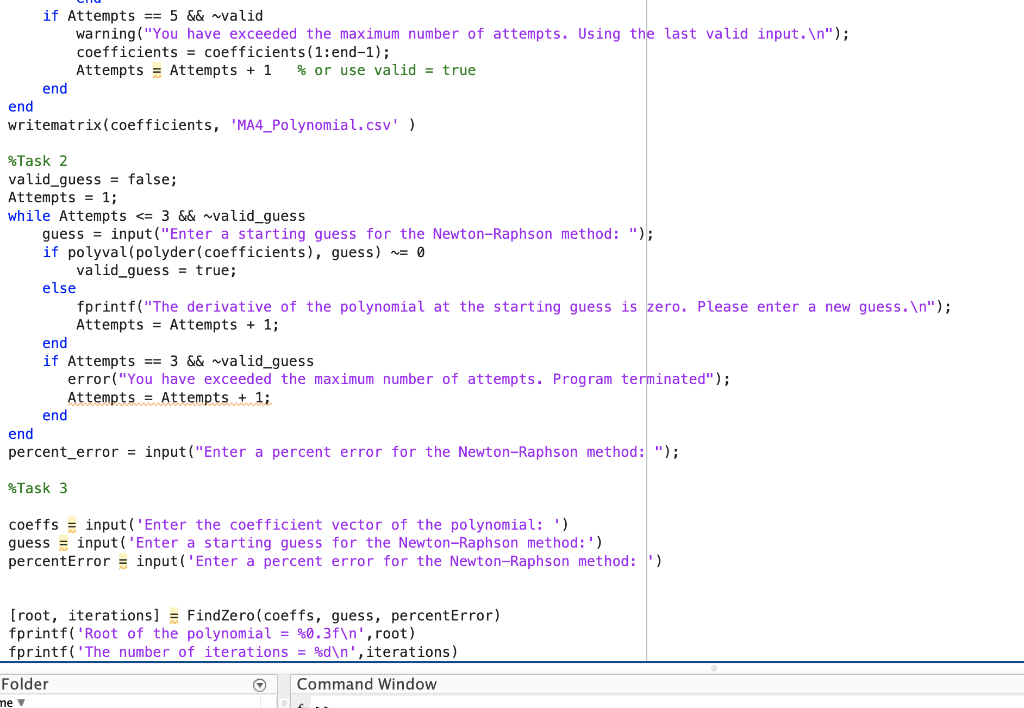Click the 'valid_guess = true;' line
Image resolution: width=1024 pixels, height=708 pixels.
[156, 270]
